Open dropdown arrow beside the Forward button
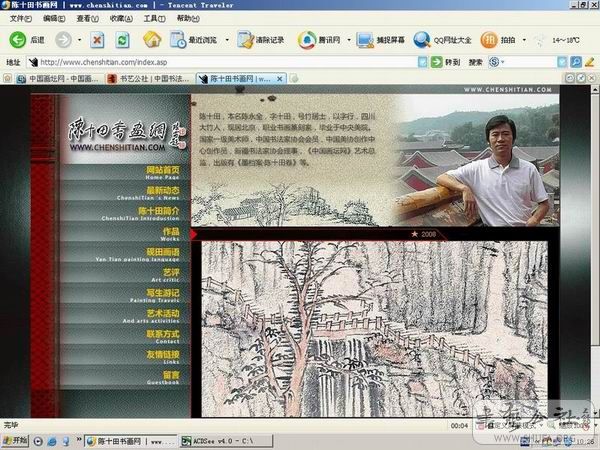The image size is (600, 450). point(79,40)
